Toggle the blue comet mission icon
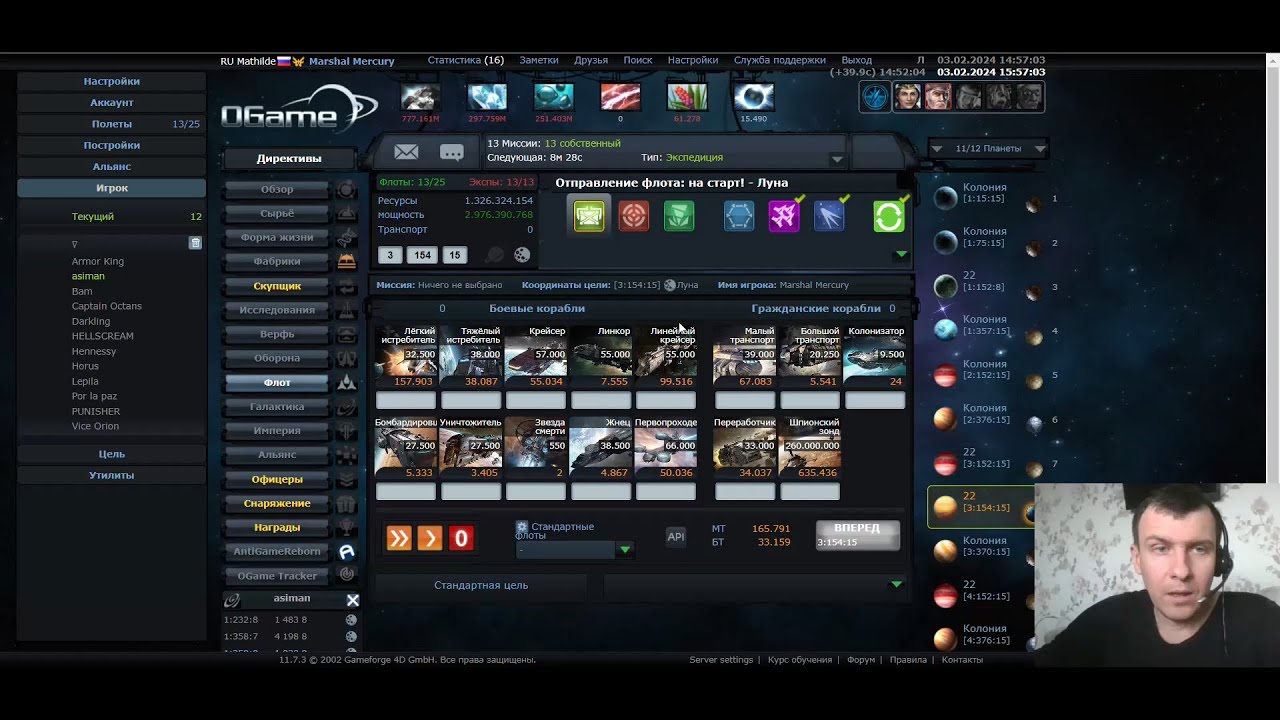The height and width of the screenshot is (720, 1280). point(829,216)
